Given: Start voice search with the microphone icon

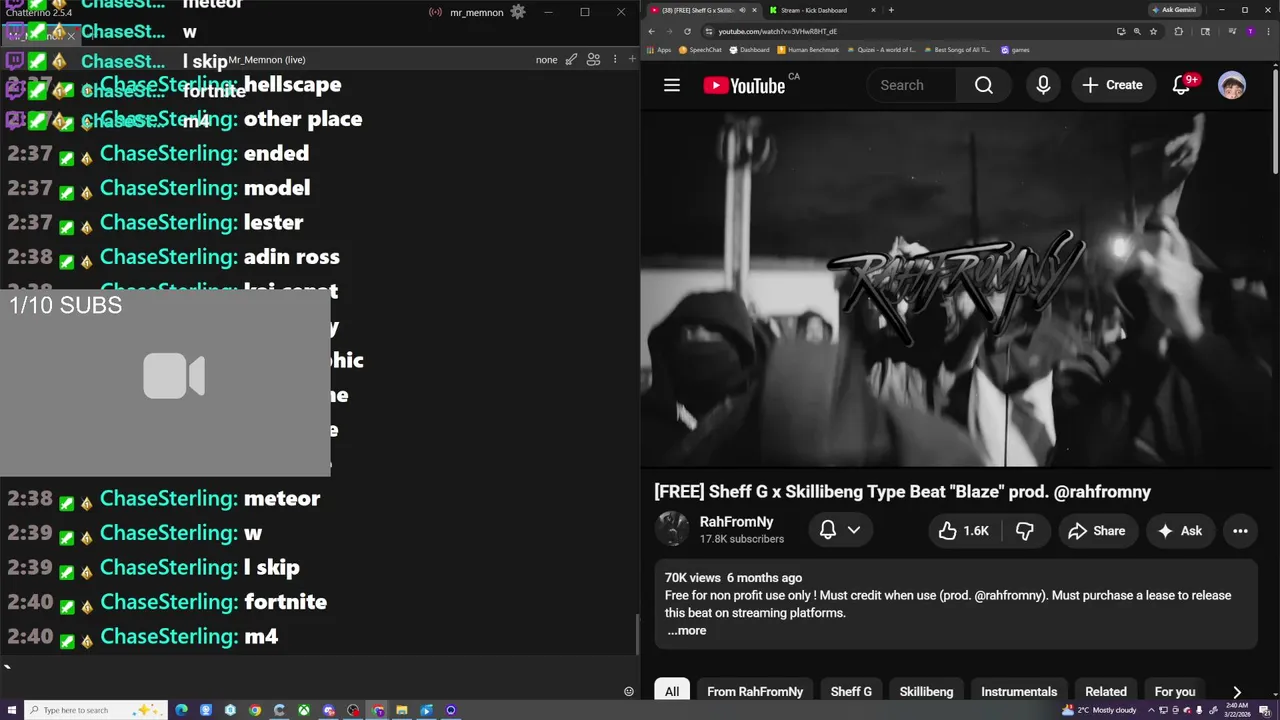Looking at the screenshot, I should click(x=1043, y=85).
